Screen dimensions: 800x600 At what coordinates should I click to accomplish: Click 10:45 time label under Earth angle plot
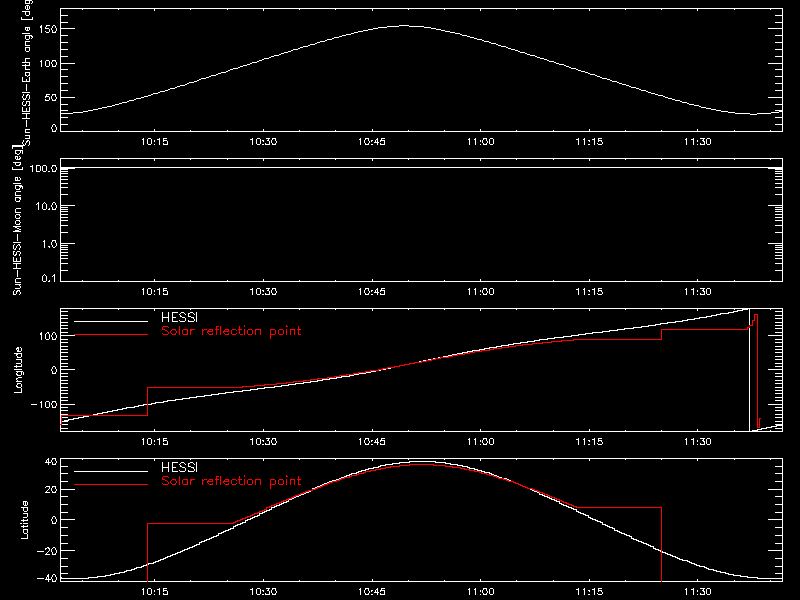tap(372, 142)
